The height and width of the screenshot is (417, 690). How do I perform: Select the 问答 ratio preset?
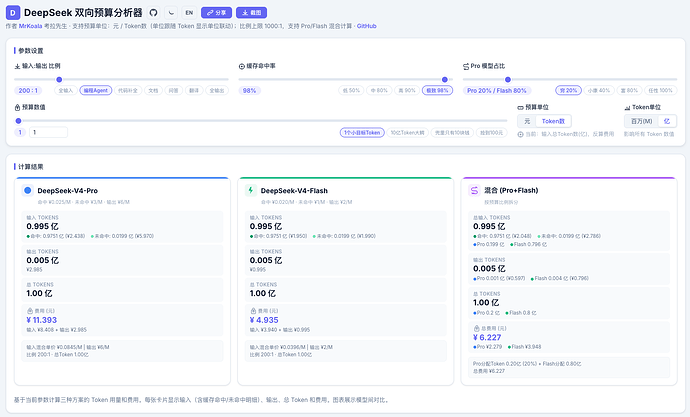coord(173,91)
